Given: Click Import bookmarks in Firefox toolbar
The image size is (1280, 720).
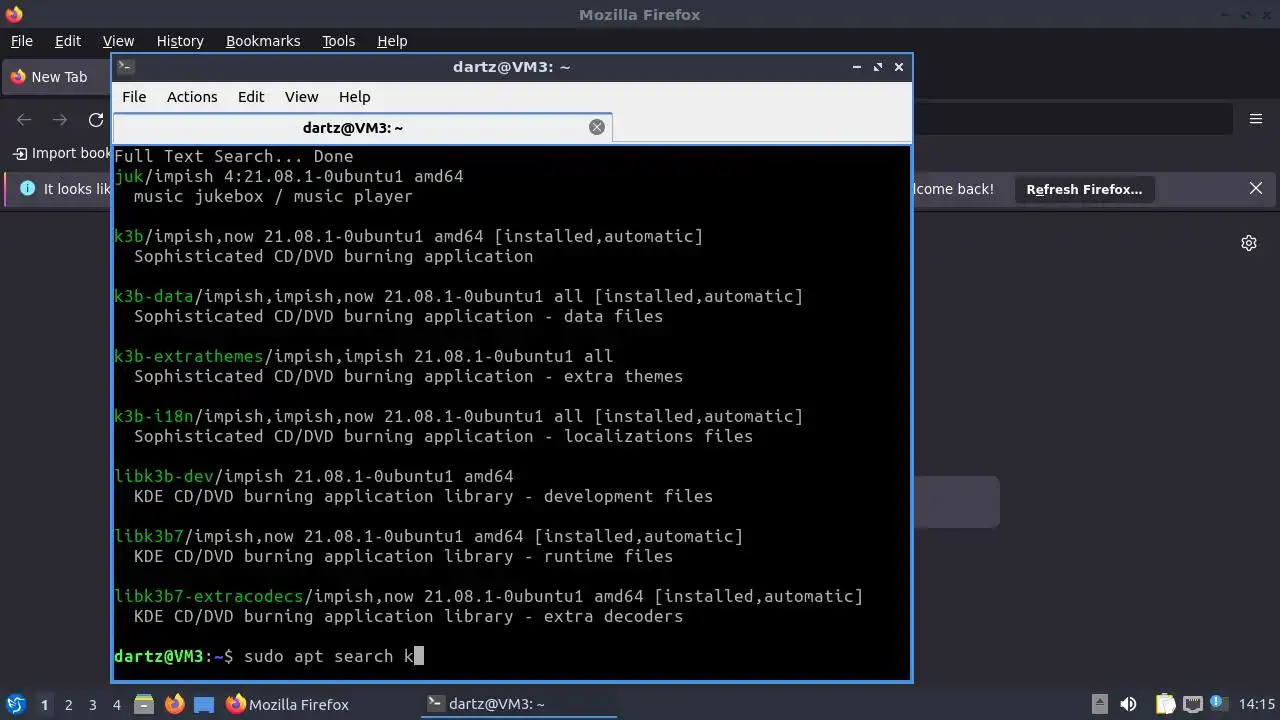Looking at the screenshot, I should (62, 153).
